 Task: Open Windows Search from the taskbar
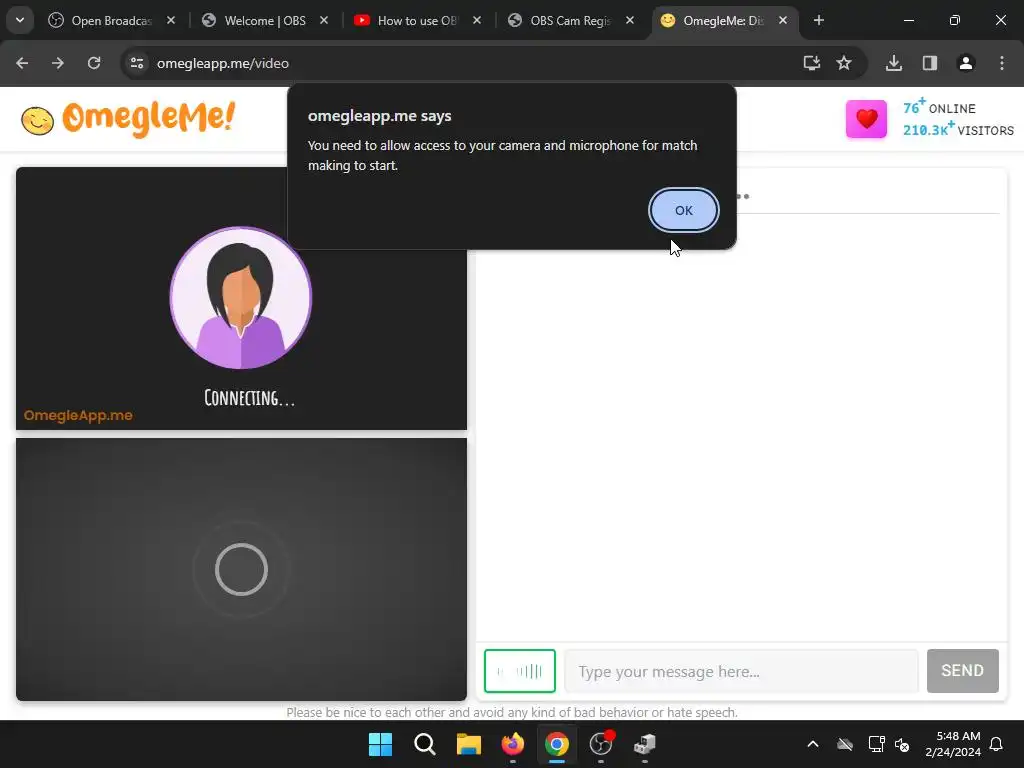424,744
